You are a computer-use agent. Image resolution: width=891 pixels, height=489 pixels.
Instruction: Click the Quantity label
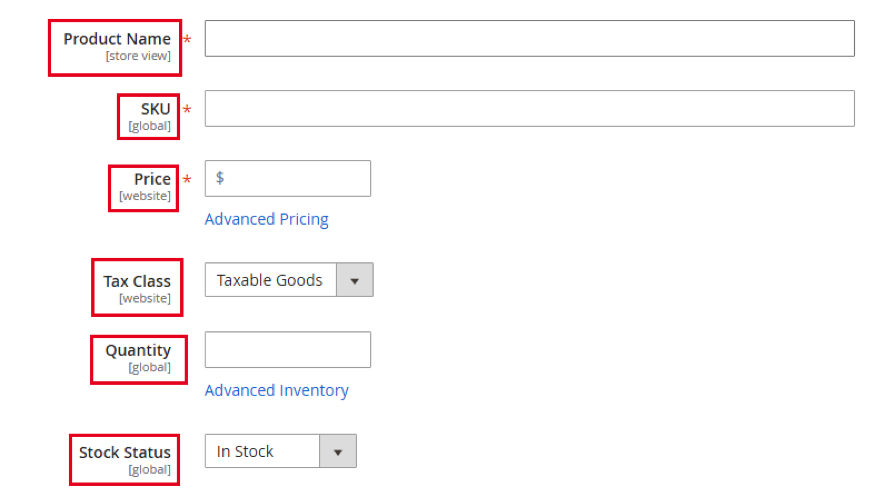click(x=138, y=350)
